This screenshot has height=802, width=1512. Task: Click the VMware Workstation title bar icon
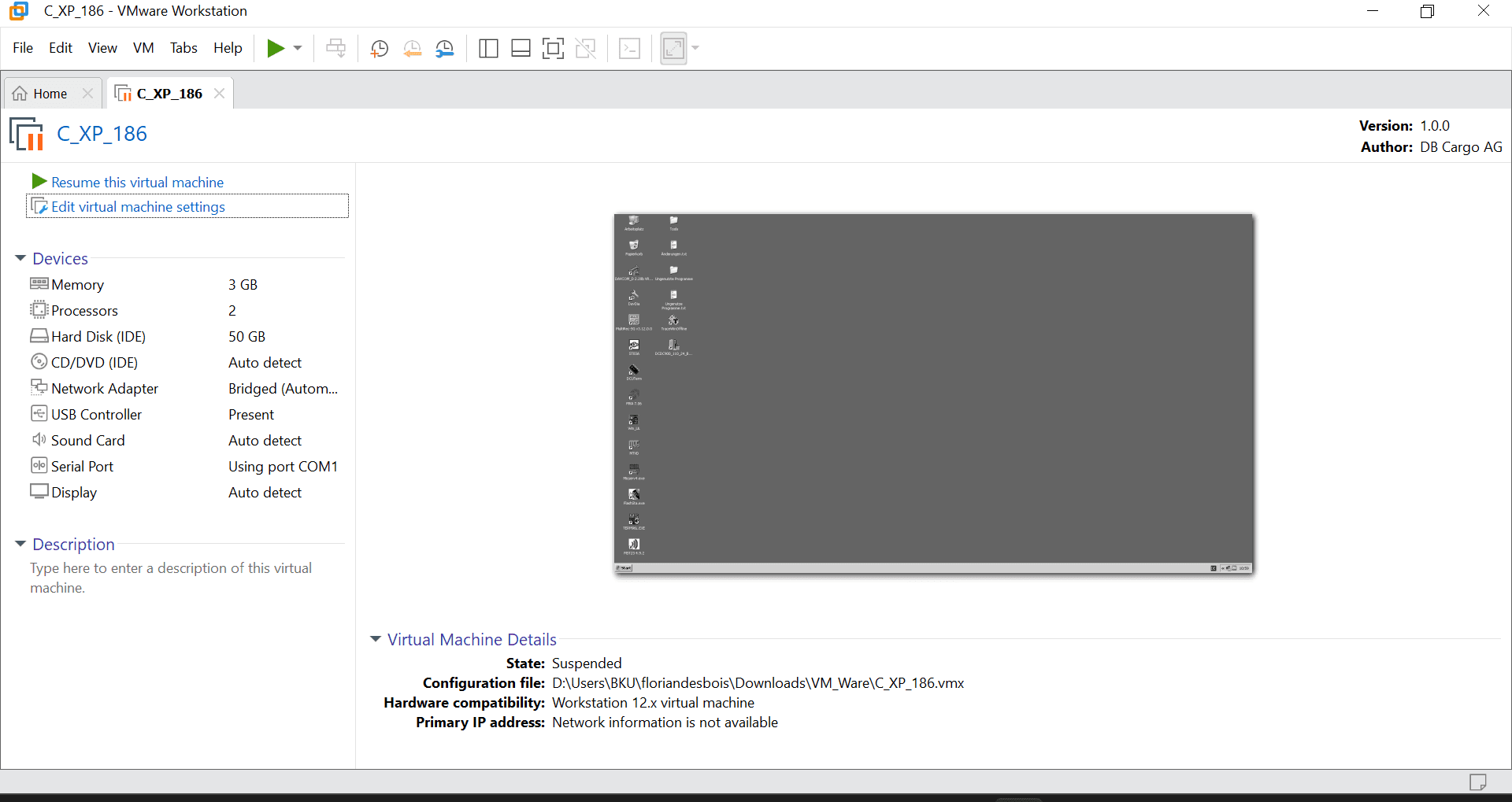(19, 11)
